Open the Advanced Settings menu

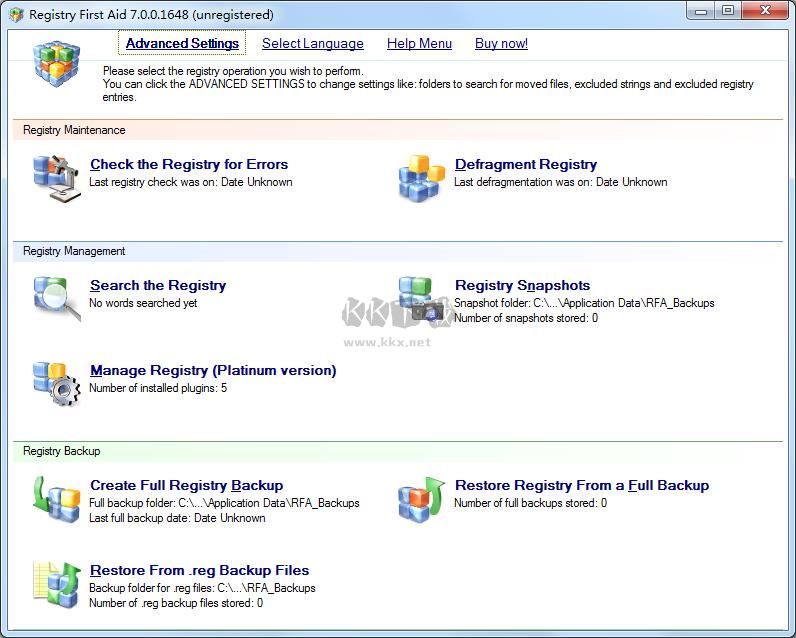(182, 43)
